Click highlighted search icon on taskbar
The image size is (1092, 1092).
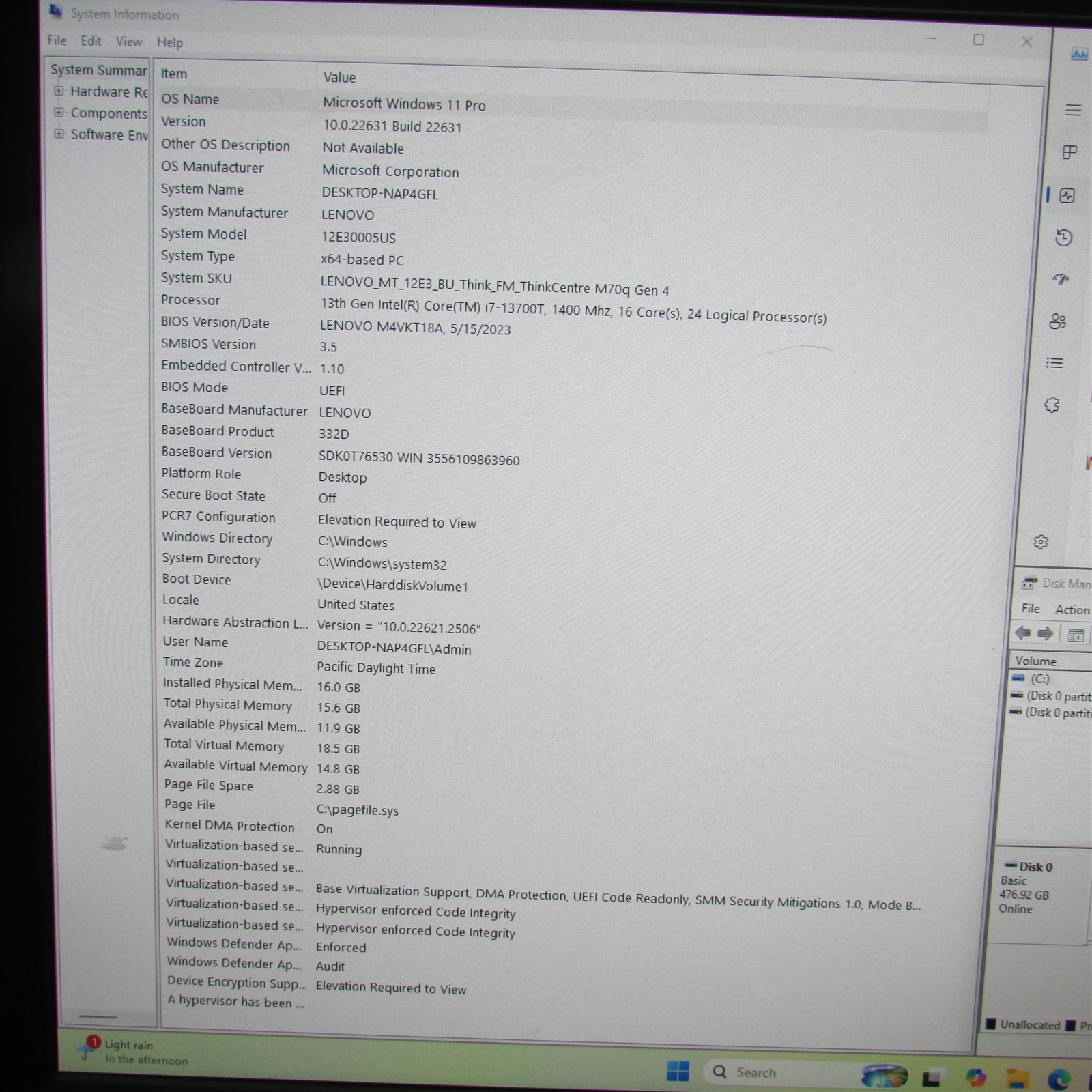click(x=885, y=1076)
